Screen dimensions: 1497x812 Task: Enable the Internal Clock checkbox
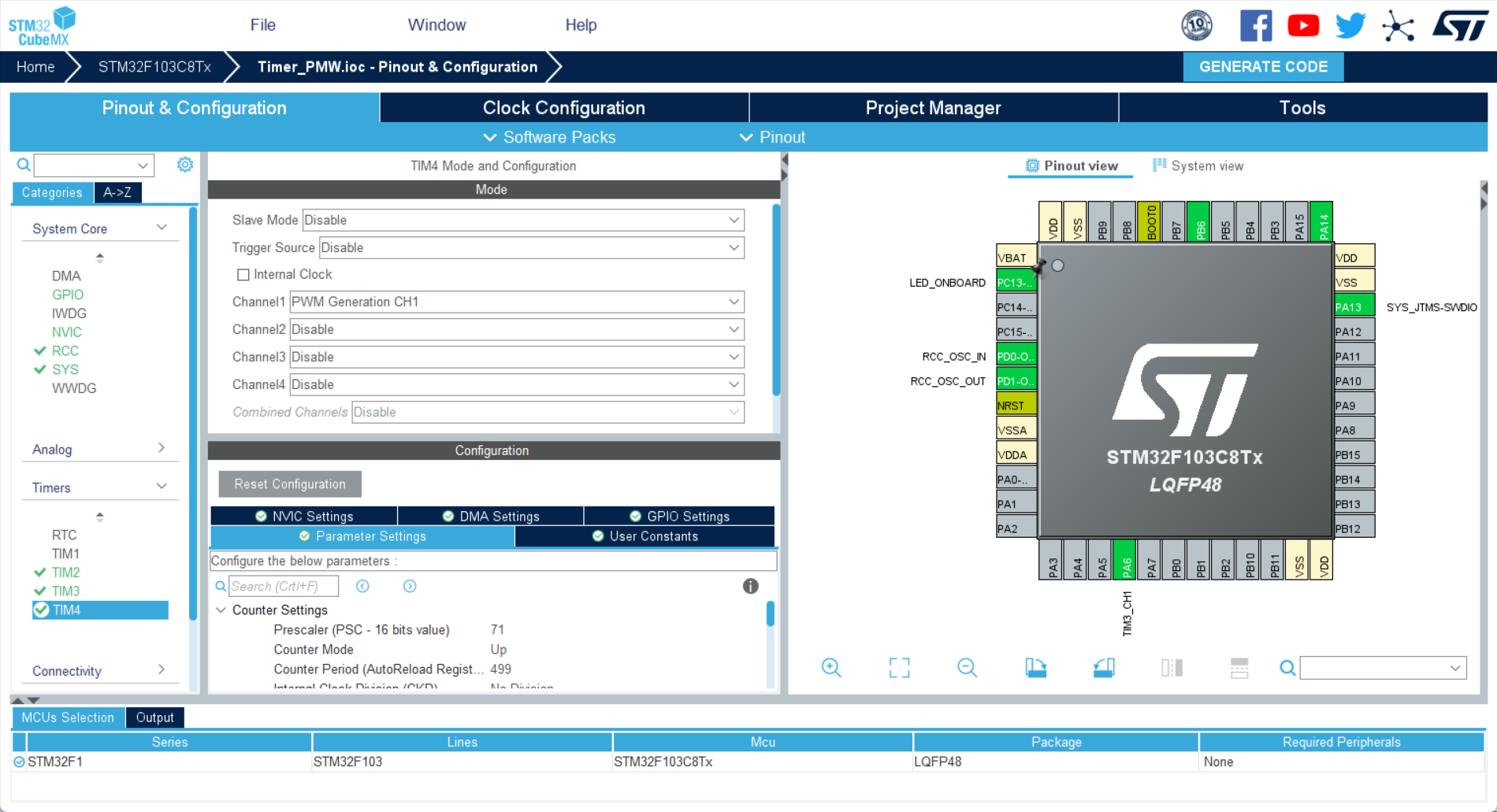coord(243,275)
